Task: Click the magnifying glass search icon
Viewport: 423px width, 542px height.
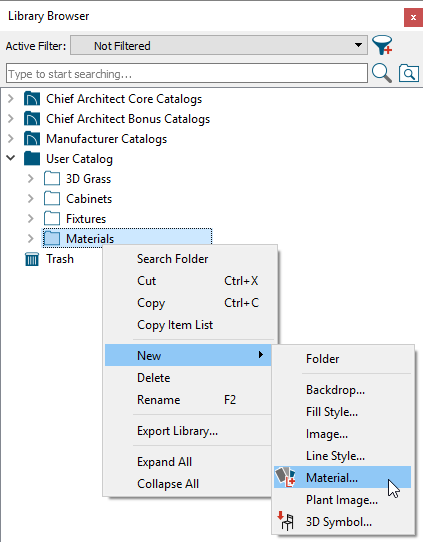Action: [382, 73]
